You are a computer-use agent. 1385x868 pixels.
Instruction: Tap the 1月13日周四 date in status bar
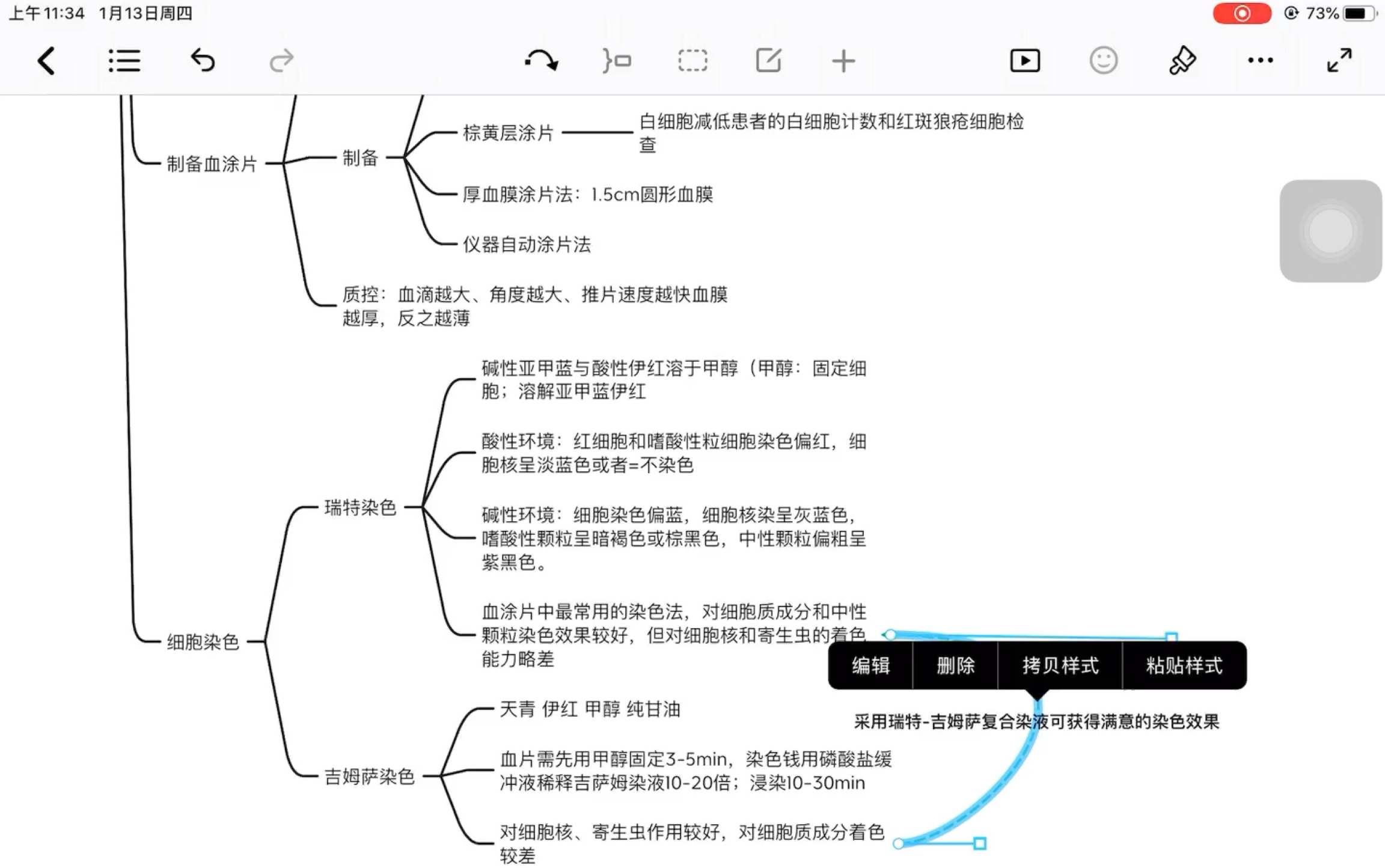(145, 13)
